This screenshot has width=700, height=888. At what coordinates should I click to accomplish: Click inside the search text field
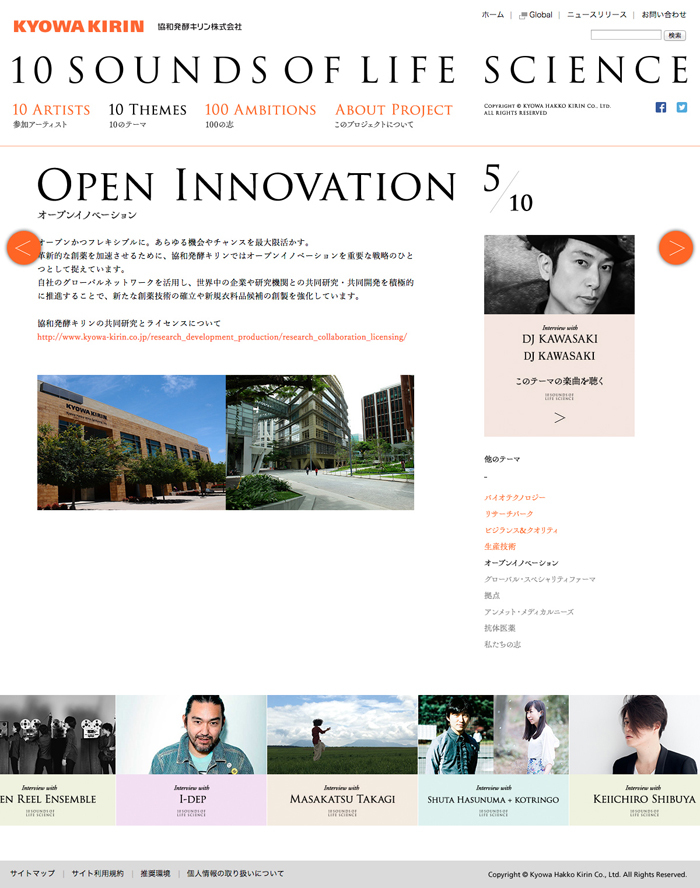click(x=625, y=35)
